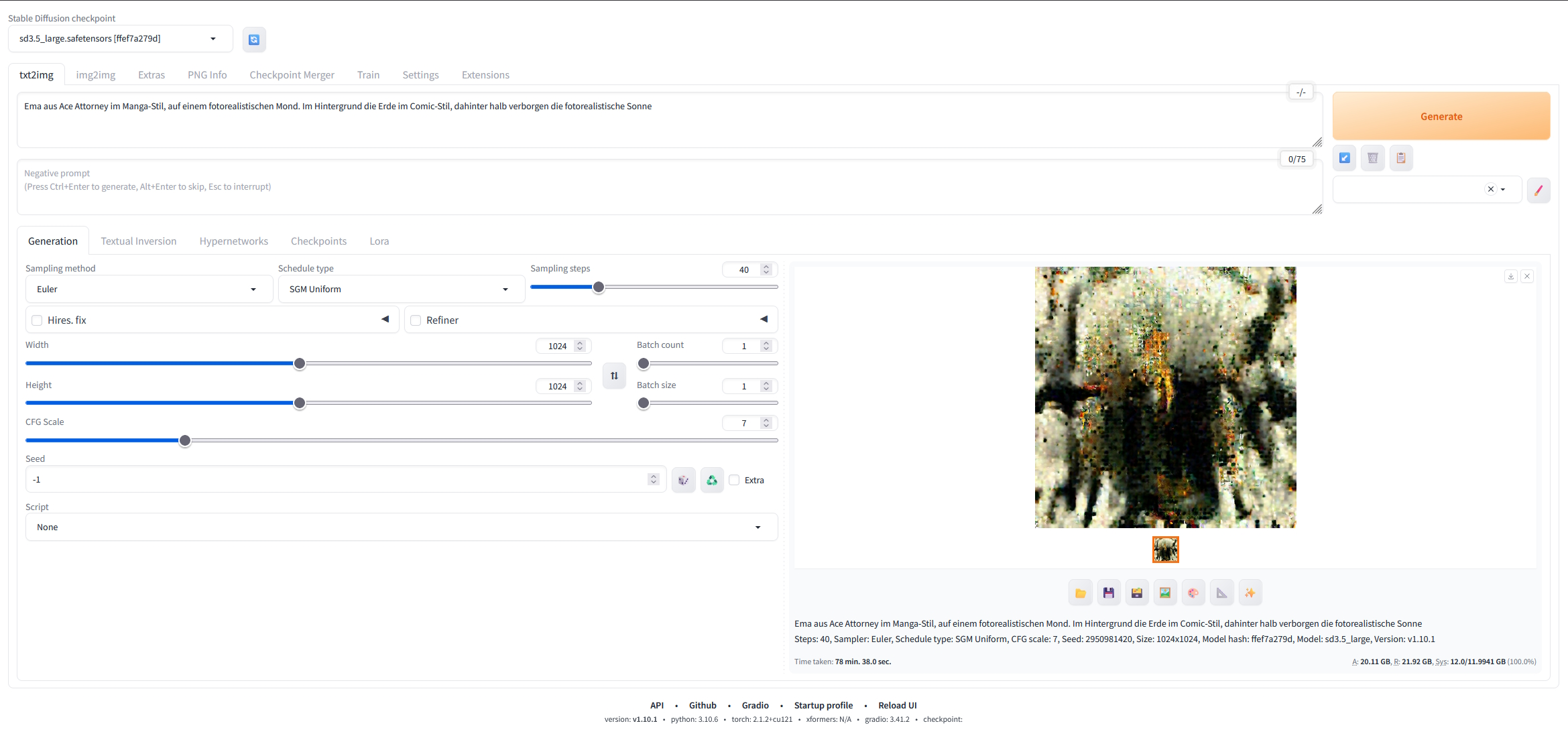Click the Reload UI link
Screen dimensions: 1568x750
click(897, 705)
